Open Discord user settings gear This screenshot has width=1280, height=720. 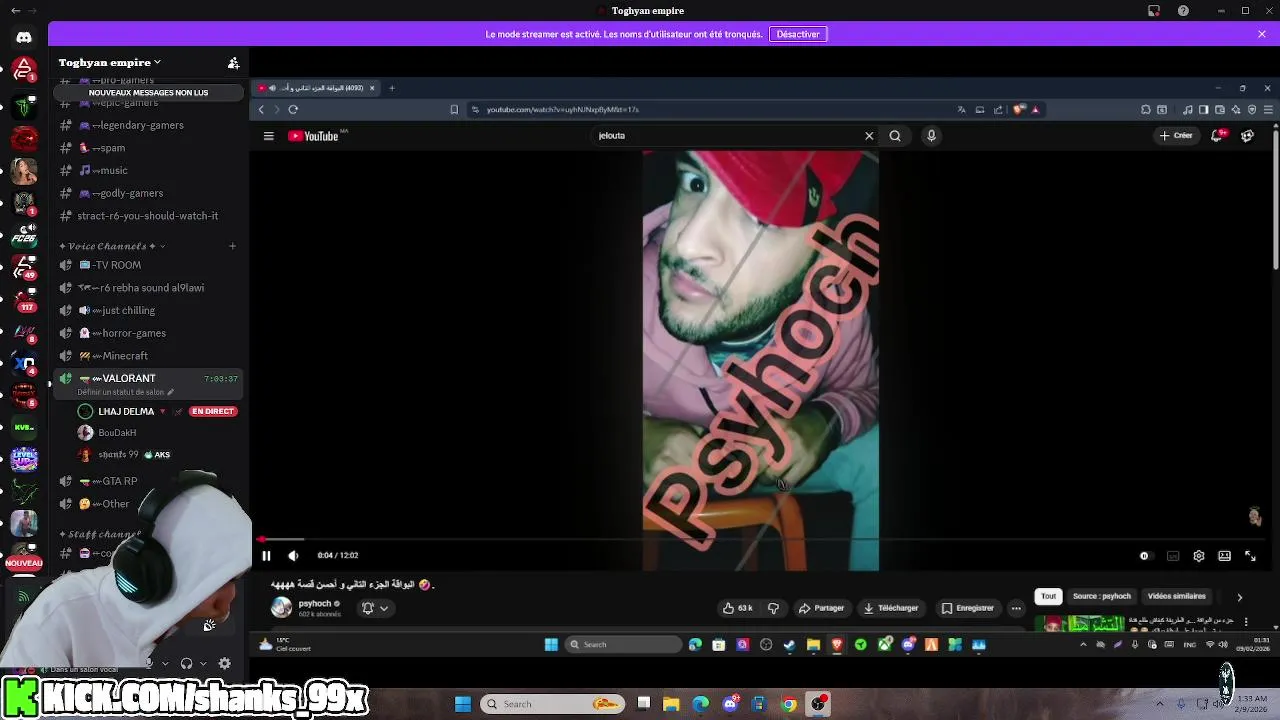[x=224, y=663]
